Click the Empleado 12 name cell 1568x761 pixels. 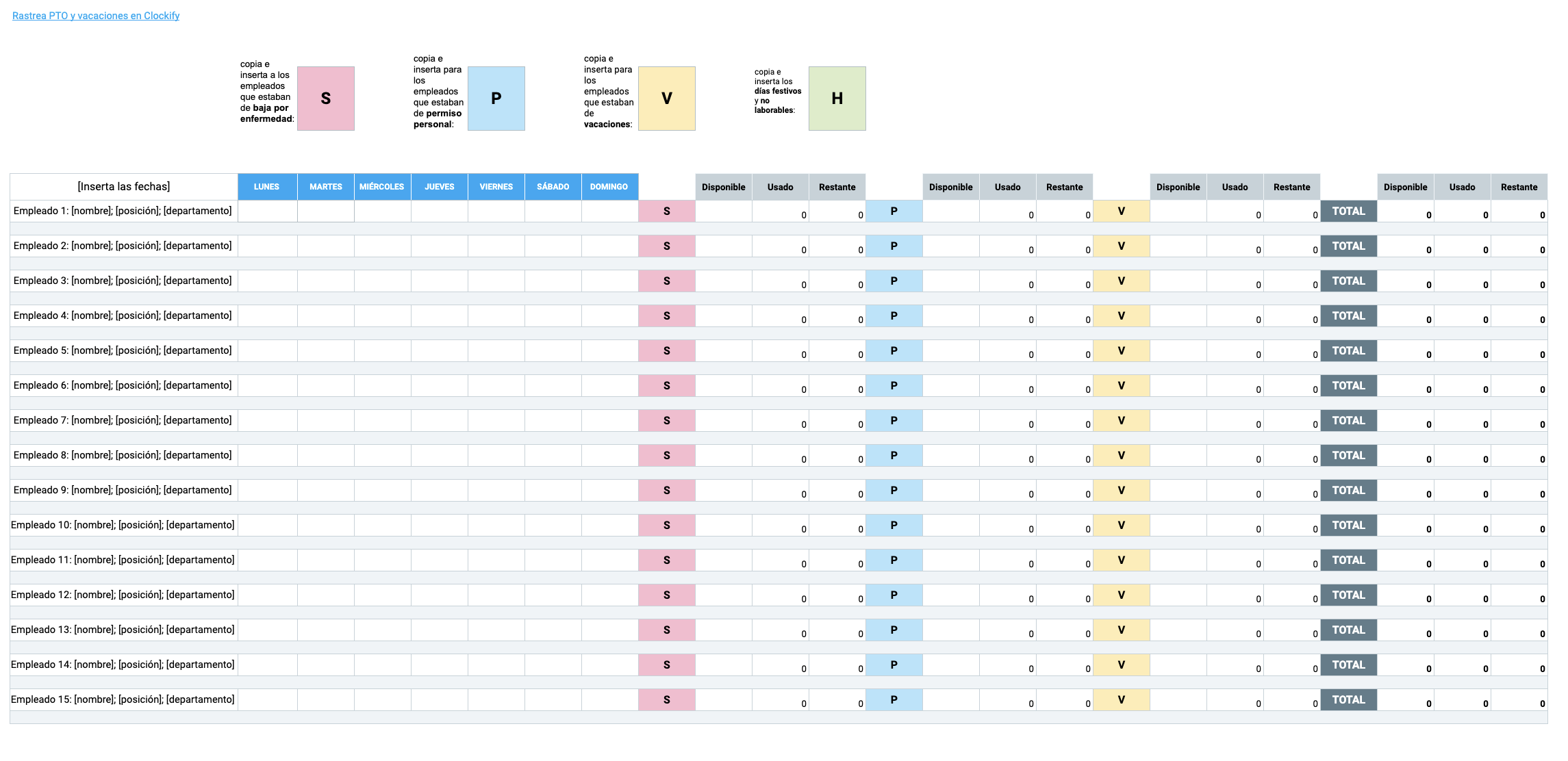click(x=124, y=595)
